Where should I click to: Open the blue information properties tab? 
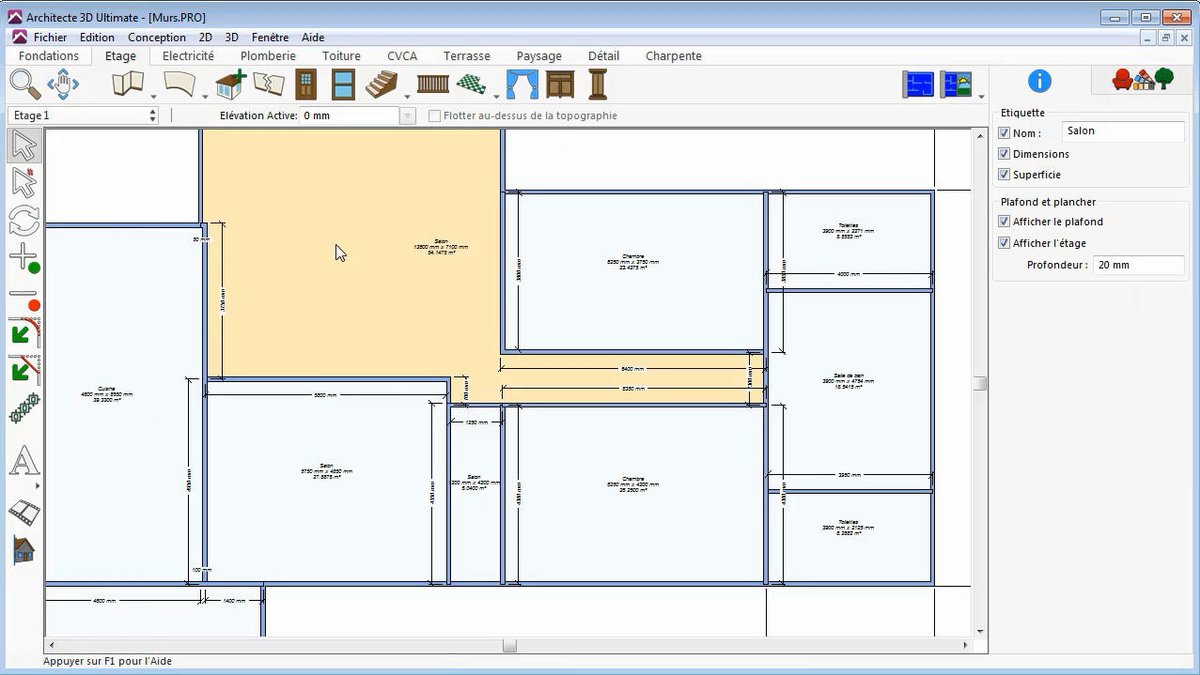pos(1040,82)
